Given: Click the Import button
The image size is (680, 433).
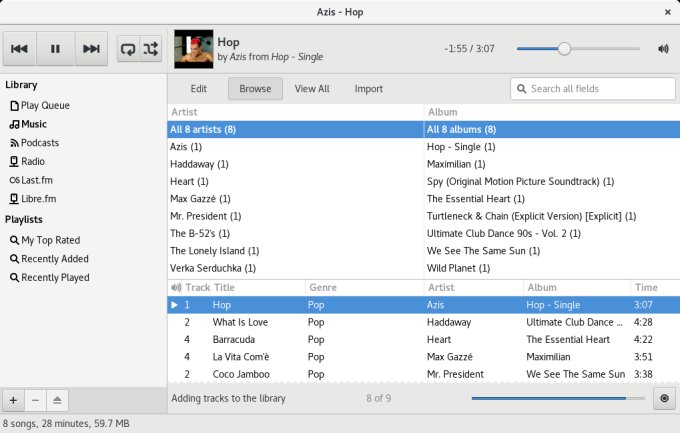Looking at the screenshot, I should pyautogui.click(x=369, y=89).
